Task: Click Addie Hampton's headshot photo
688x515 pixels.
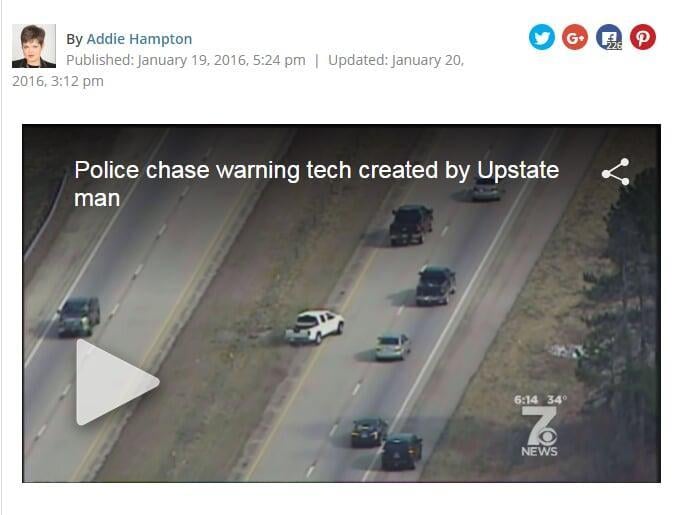Action: pyautogui.click(x=34, y=46)
